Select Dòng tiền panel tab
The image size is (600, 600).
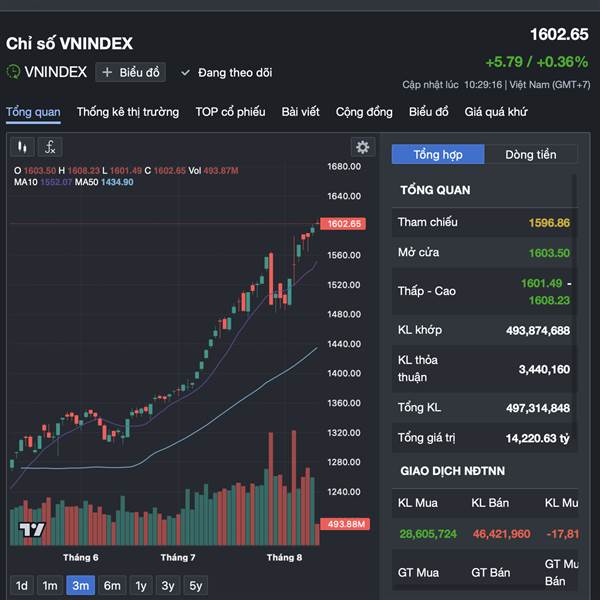point(531,155)
